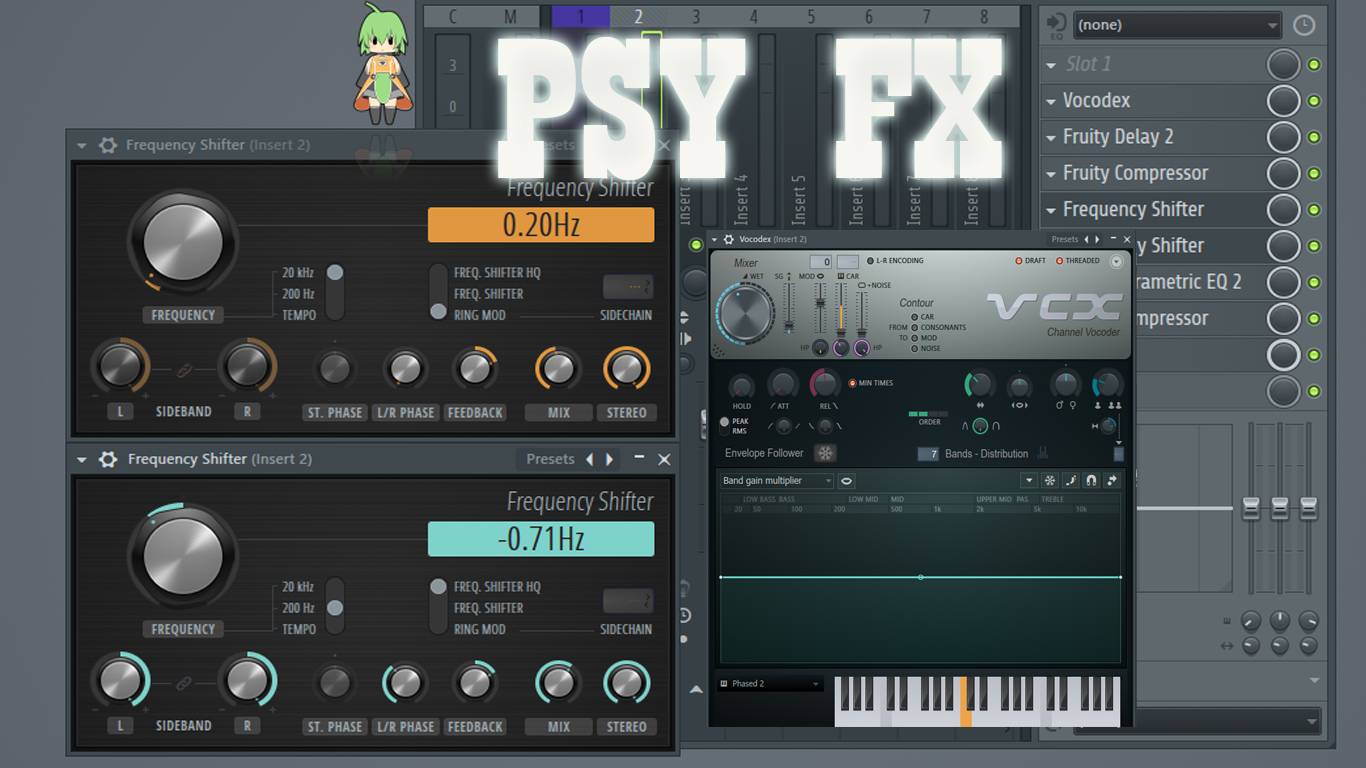The image size is (1366, 768).
Task: Click arrow icon at right of Vocodex editor toolbar
Action: pos(1112,481)
